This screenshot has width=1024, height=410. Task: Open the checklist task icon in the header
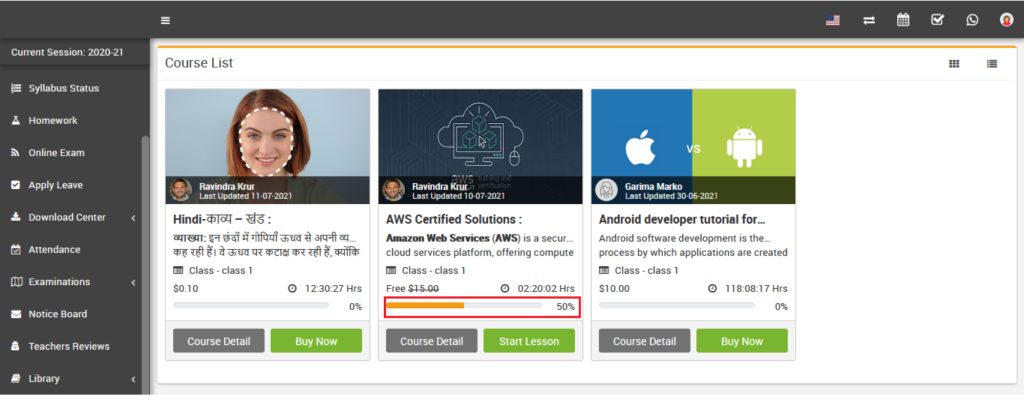click(x=938, y=20)
